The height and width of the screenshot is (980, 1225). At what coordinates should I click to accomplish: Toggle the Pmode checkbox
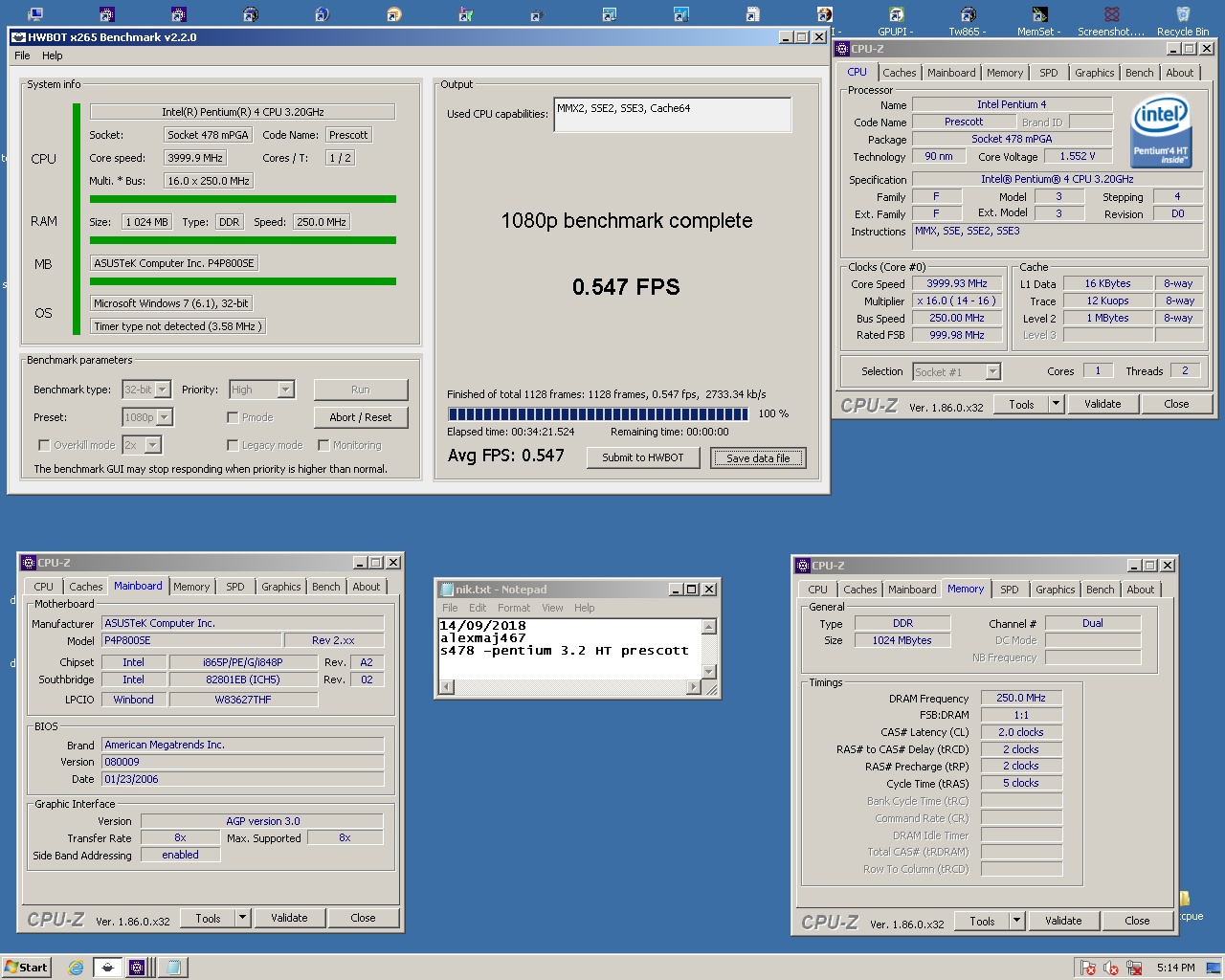click(233, 417)
